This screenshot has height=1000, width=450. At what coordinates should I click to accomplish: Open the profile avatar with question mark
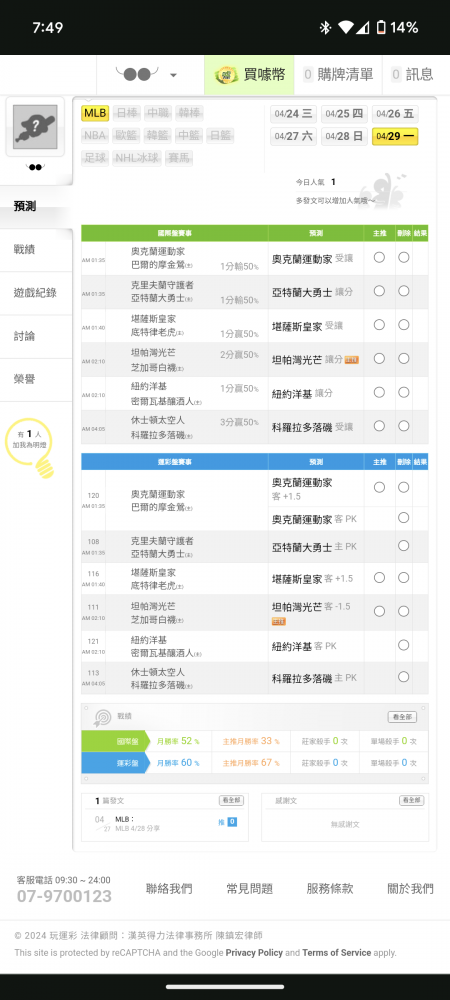pyautogui.click(x=35, y=127)
